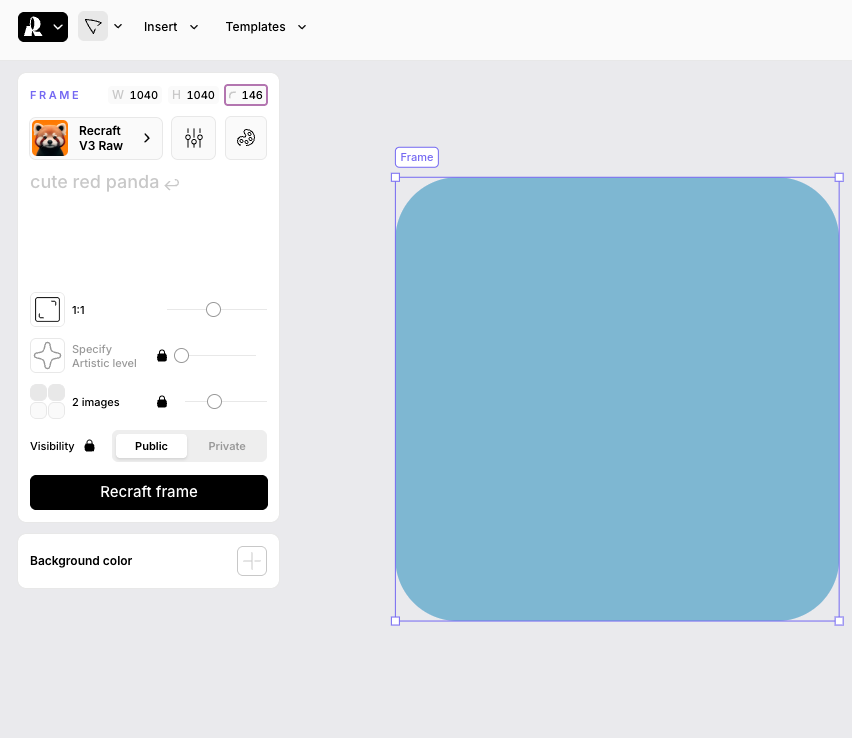Click the cute red panda prompt field
The height and width of the screenshot is (738, 852).
pos(148,228)
